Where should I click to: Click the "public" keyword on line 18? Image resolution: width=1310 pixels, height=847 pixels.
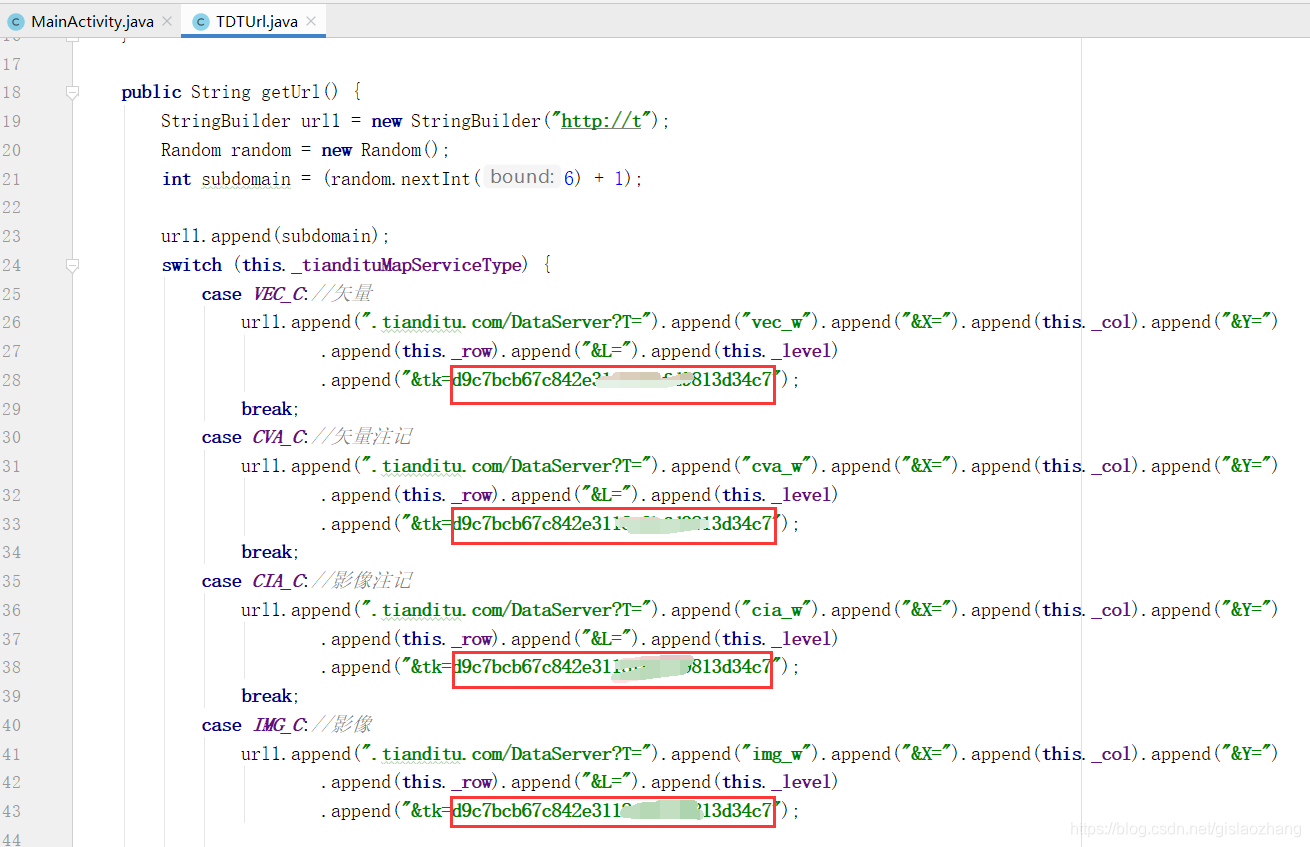151,92
